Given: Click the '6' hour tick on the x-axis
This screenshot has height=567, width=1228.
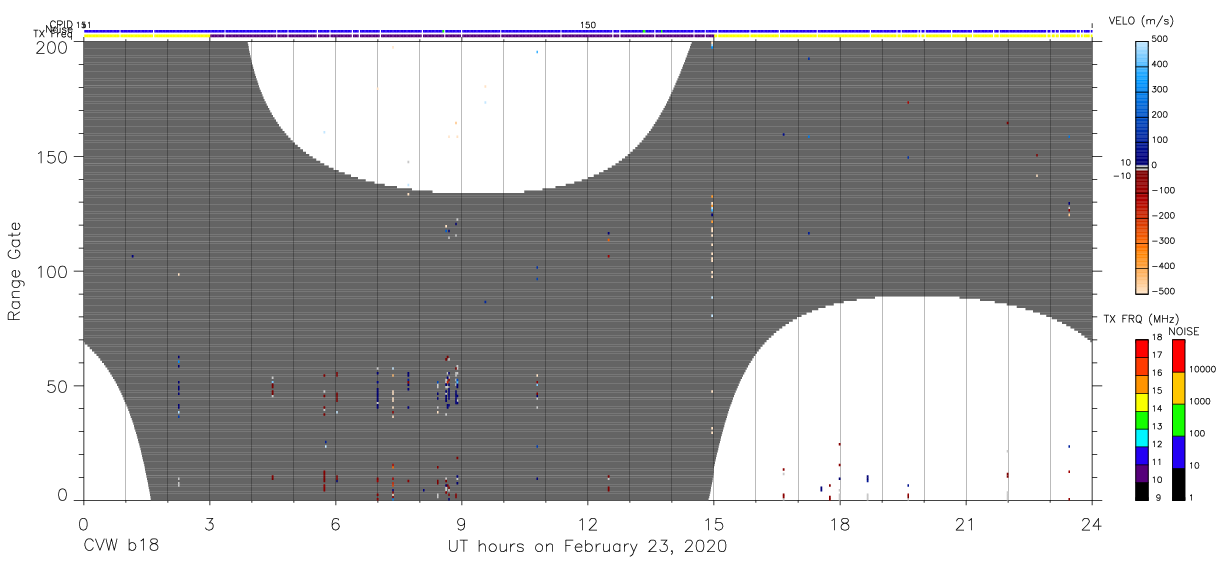Looking at the screenshot, I should pos(335,524).
